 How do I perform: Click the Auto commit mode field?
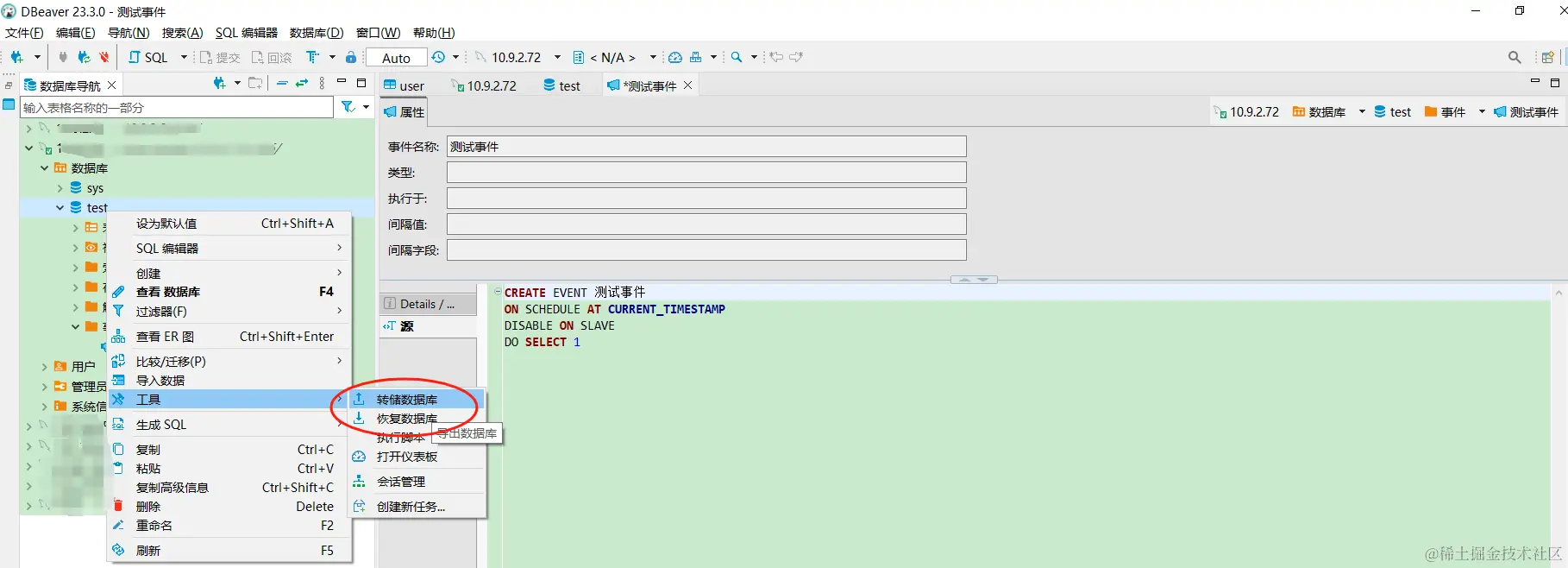397,58
